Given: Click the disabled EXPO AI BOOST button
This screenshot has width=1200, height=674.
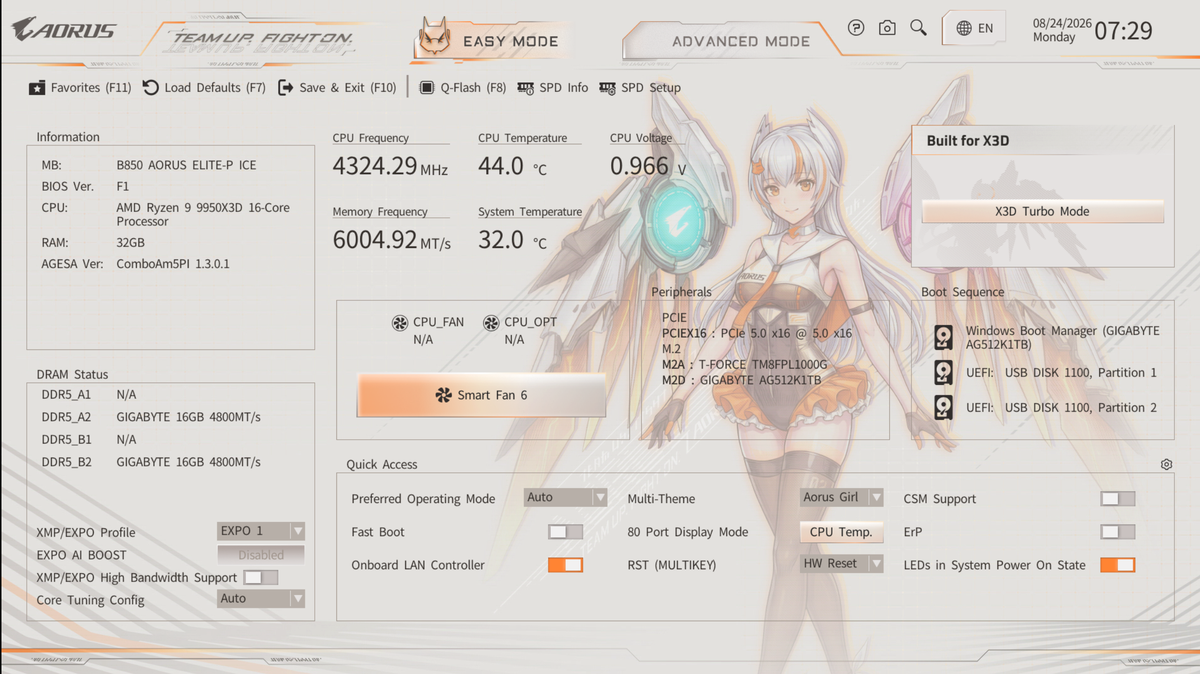Looking at the screenshot, I should tap(261, 555).
